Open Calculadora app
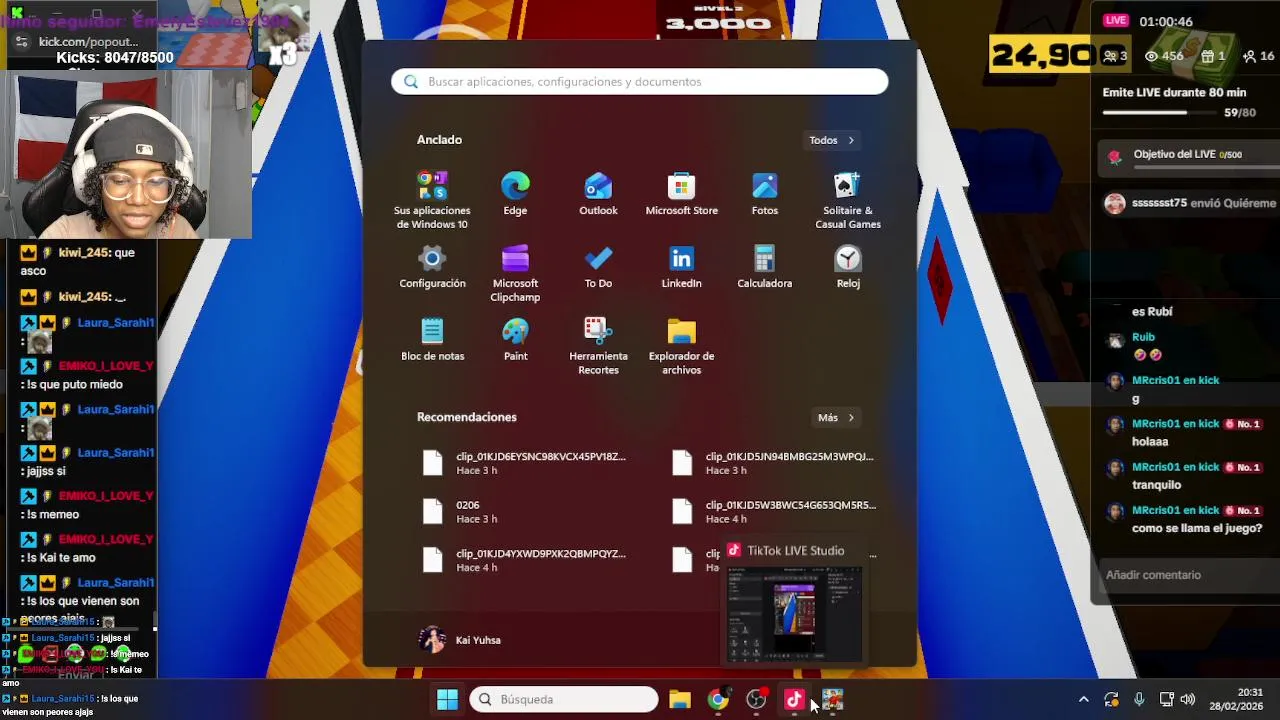 coord(764,267)
